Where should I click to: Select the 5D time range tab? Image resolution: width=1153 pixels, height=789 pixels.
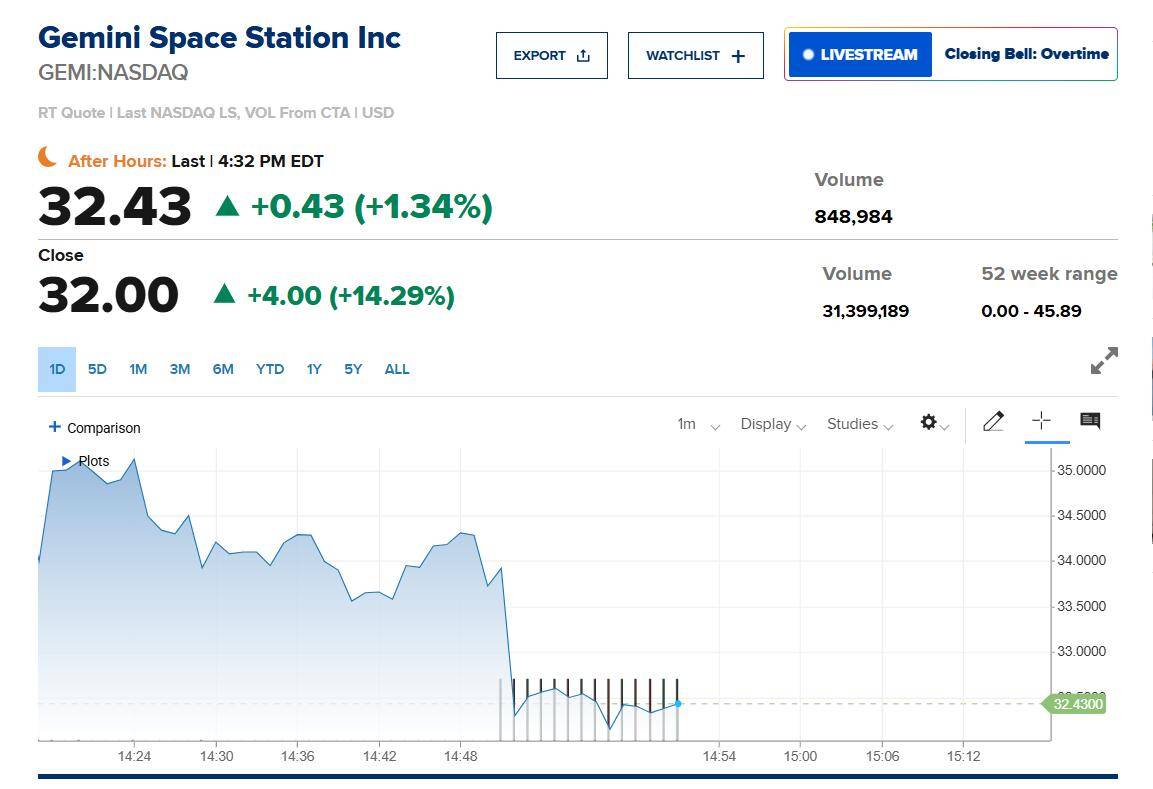(97, 369)
